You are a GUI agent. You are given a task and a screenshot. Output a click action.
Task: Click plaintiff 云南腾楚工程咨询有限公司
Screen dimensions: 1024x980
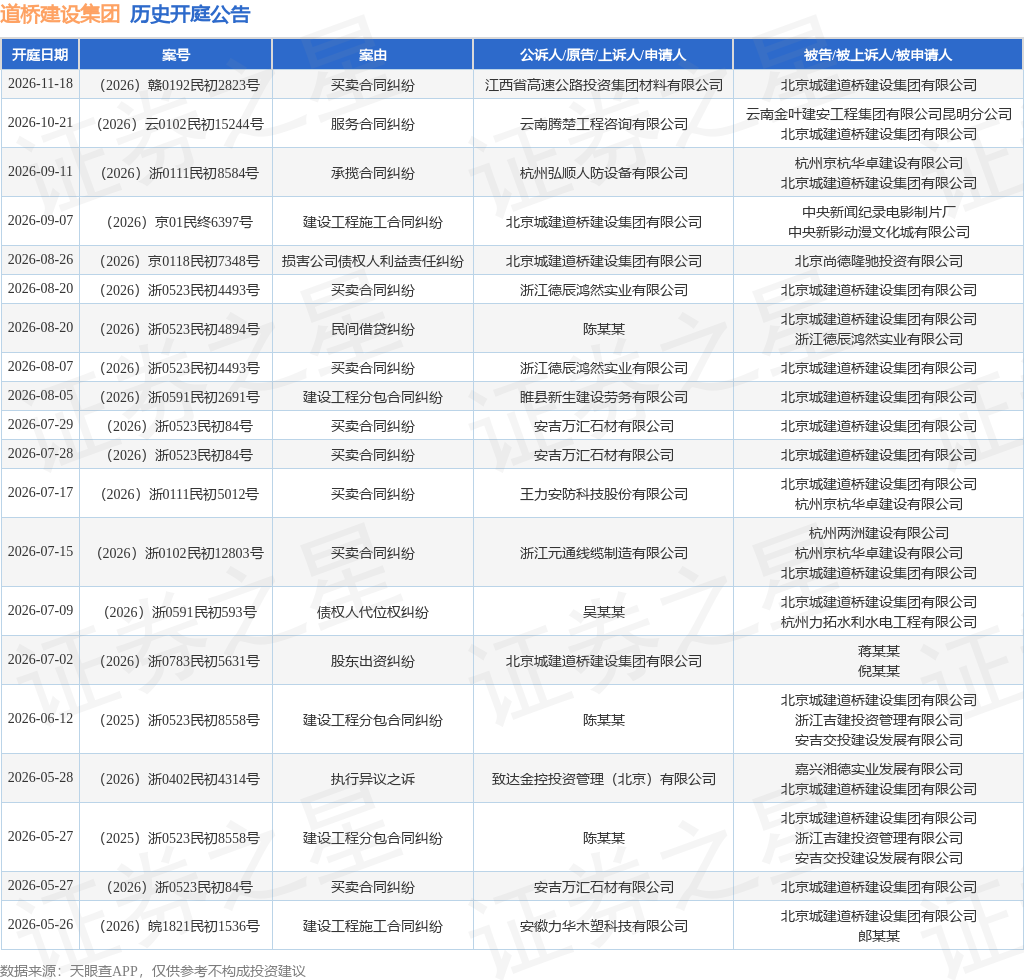click(x=603, y=124)
